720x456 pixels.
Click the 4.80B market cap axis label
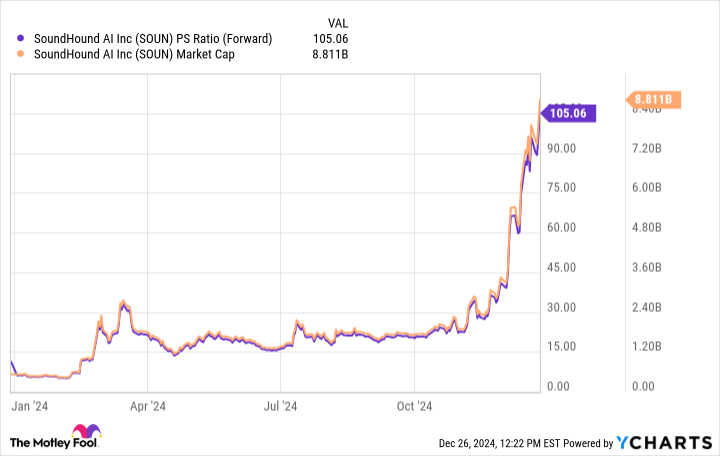(647, 227)
